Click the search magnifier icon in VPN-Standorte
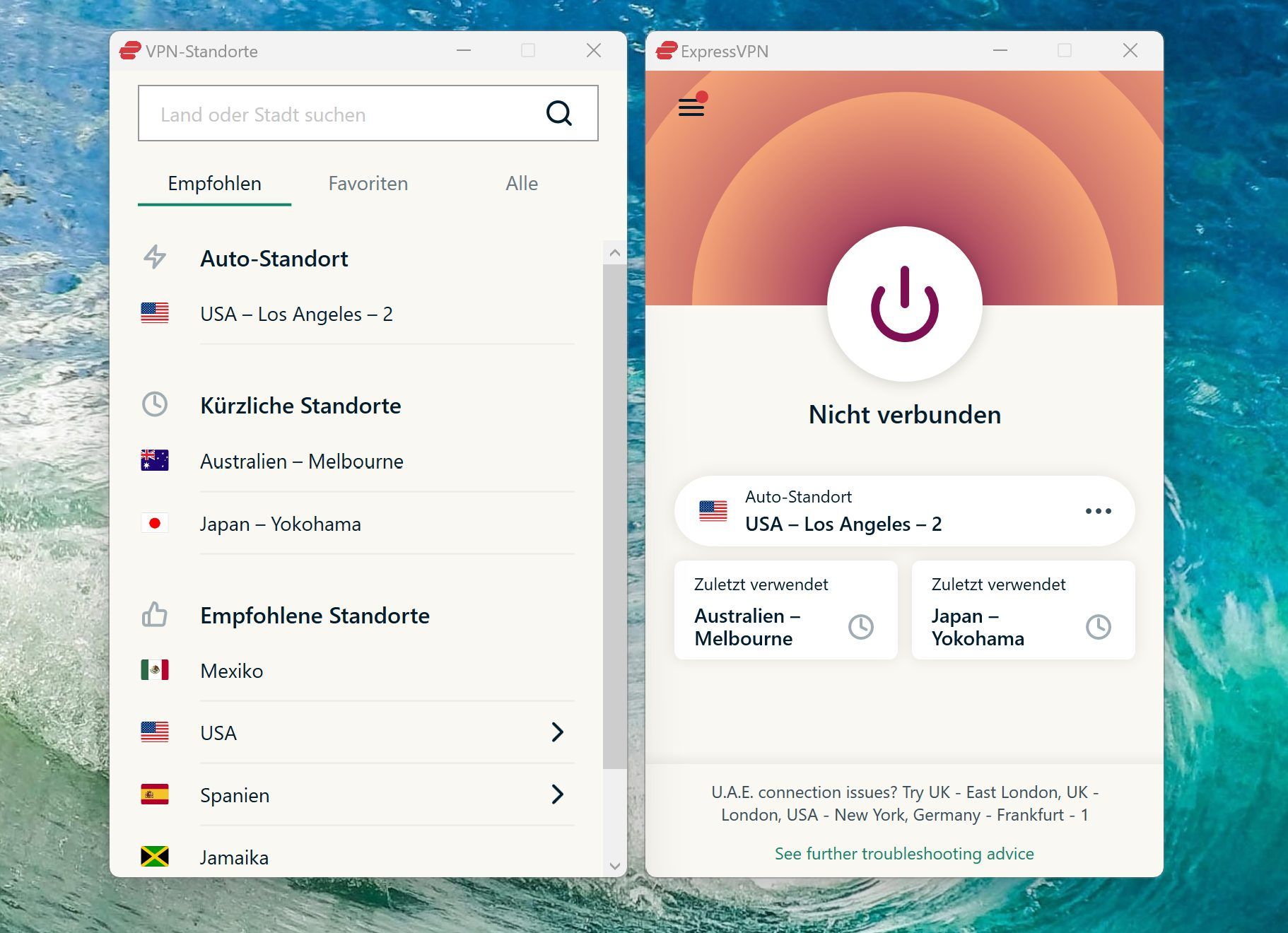The height and width of the screenshot is (933, 1288). [558, 113]
